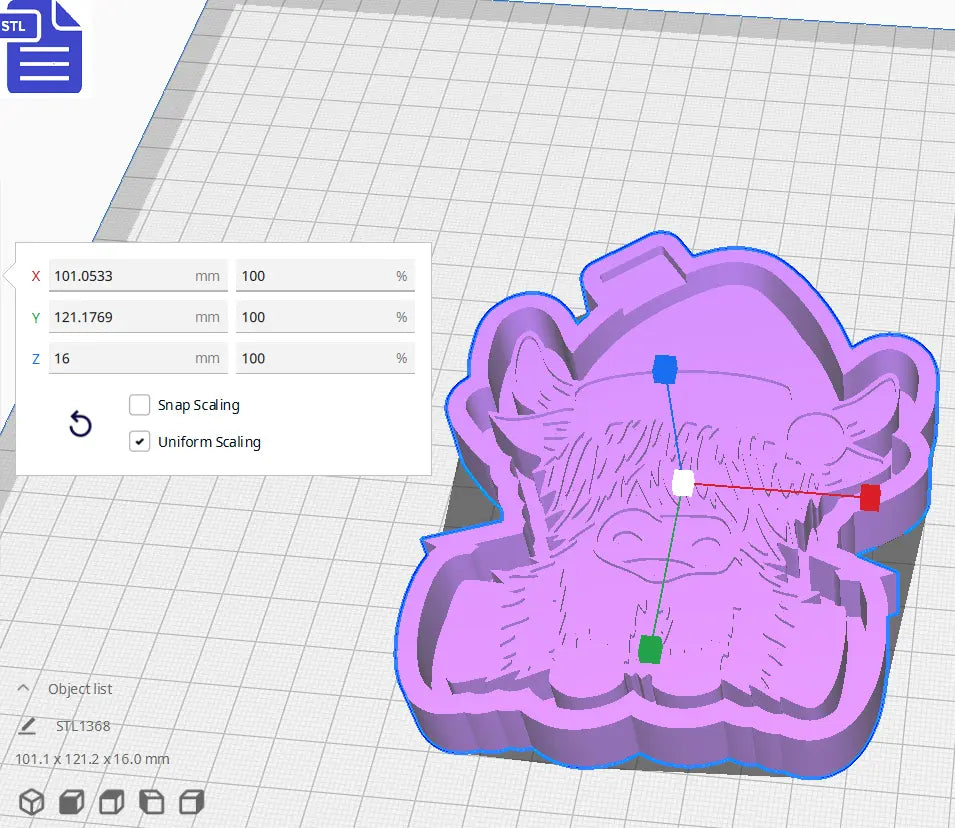The height and width of the screenshot is (828, 955).
Task: Click the blue Z-axis scale handle
Action: point(663,369)
